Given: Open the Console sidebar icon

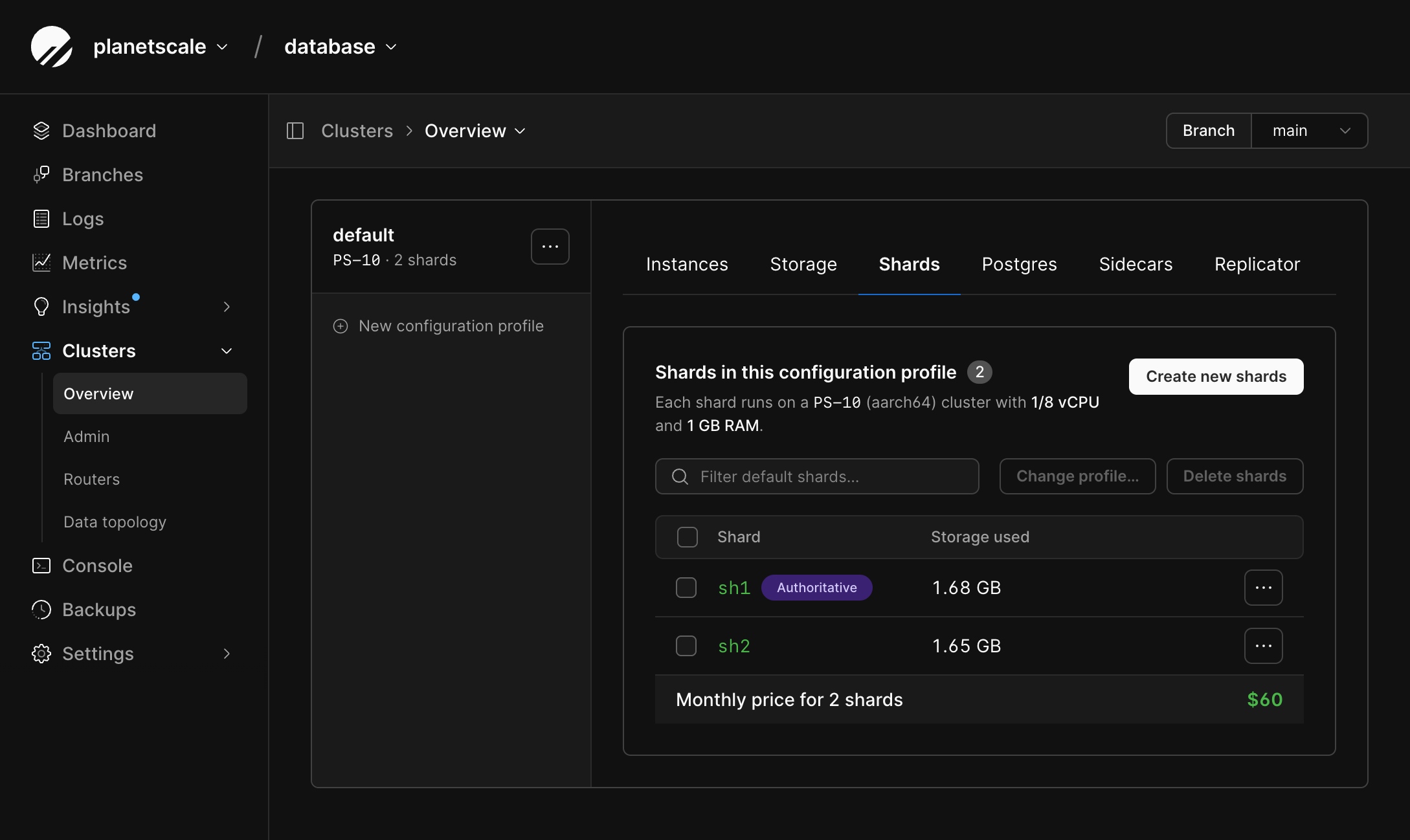Looking at the screenshot, I should coord(41,566).
